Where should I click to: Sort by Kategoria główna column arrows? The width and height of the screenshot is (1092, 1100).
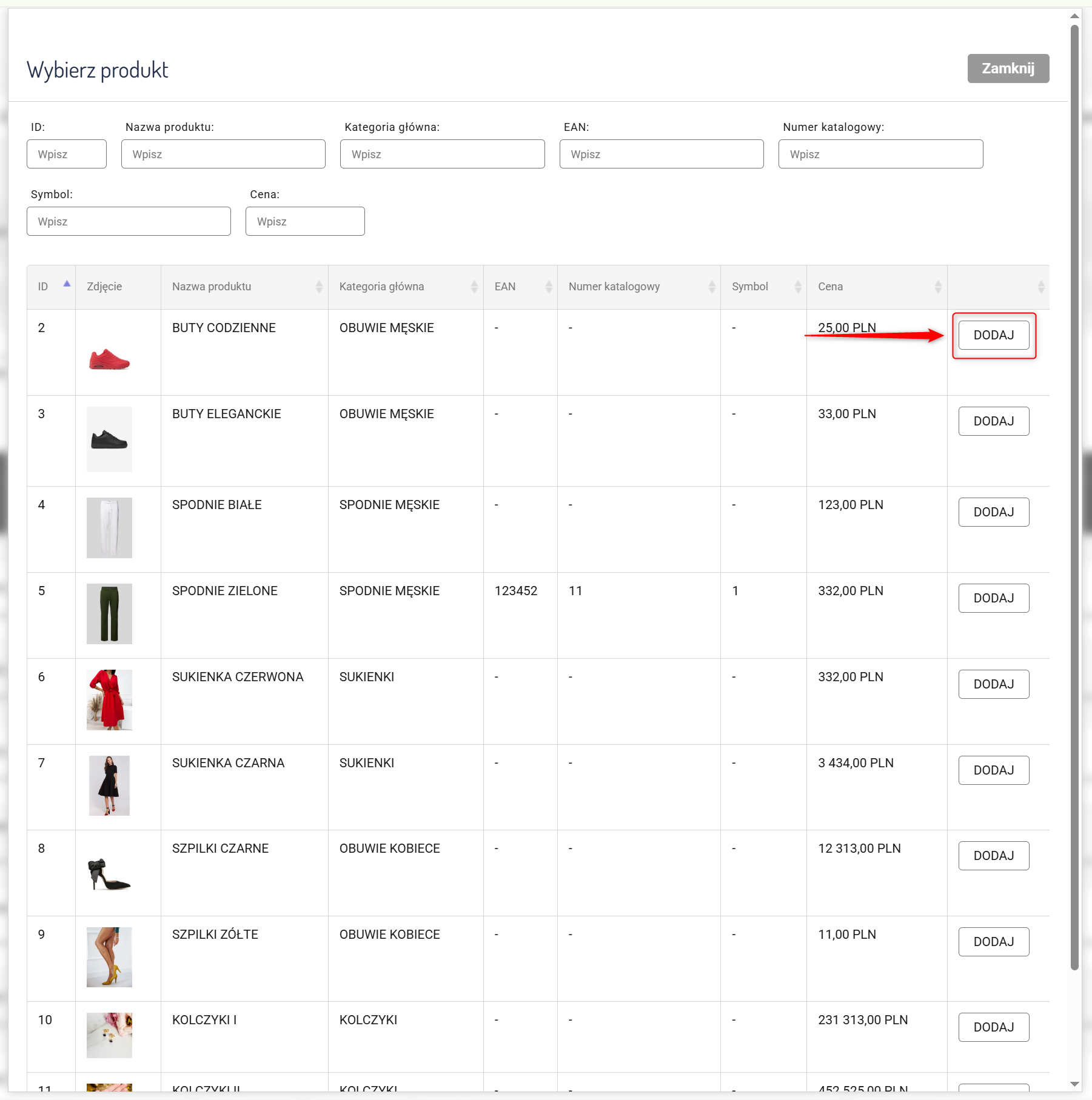(474, 287)
